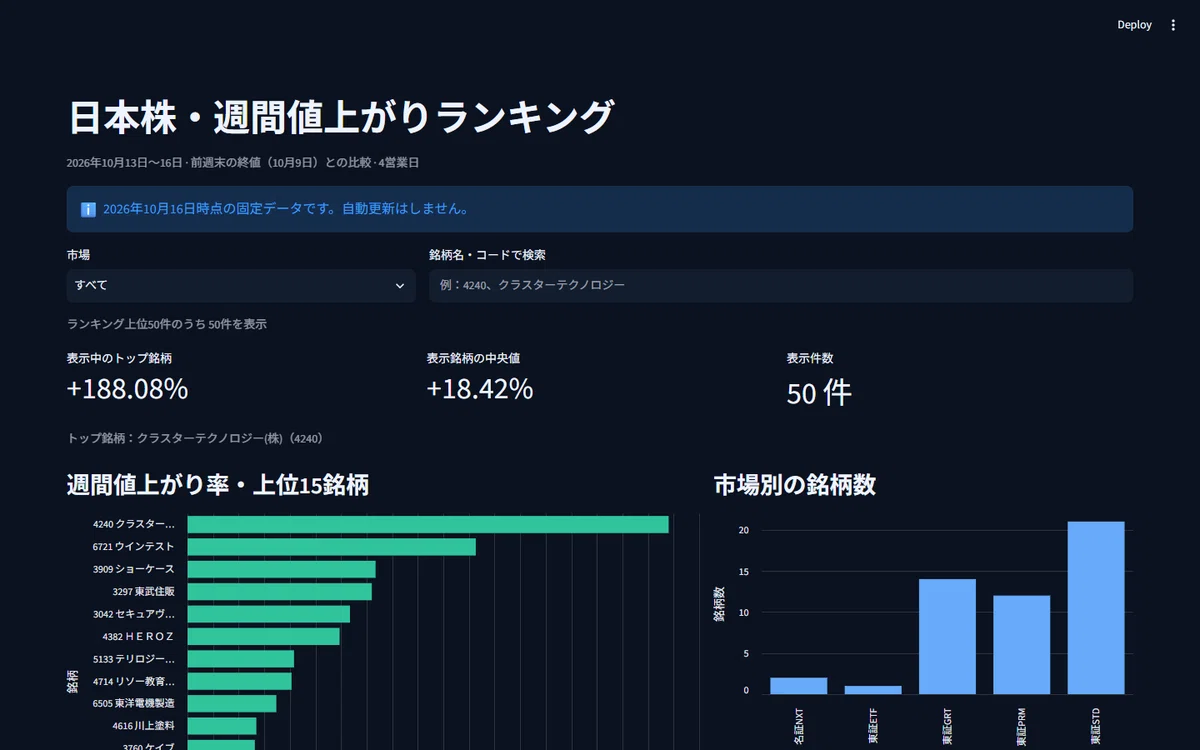Click the 2026年10月16日時点の固定データです notice text
Viewport: 1200px width, 750px height.
(x=286, y=209)
